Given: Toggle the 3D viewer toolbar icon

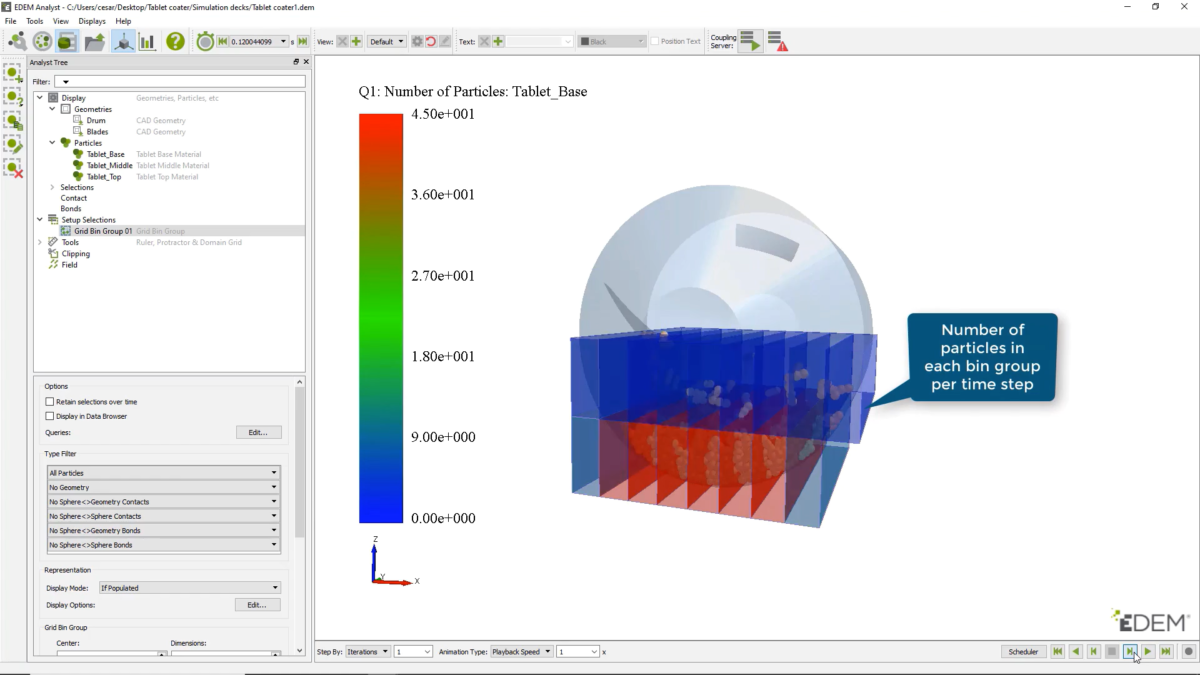Looking at the screenshot, I should 123,41.
